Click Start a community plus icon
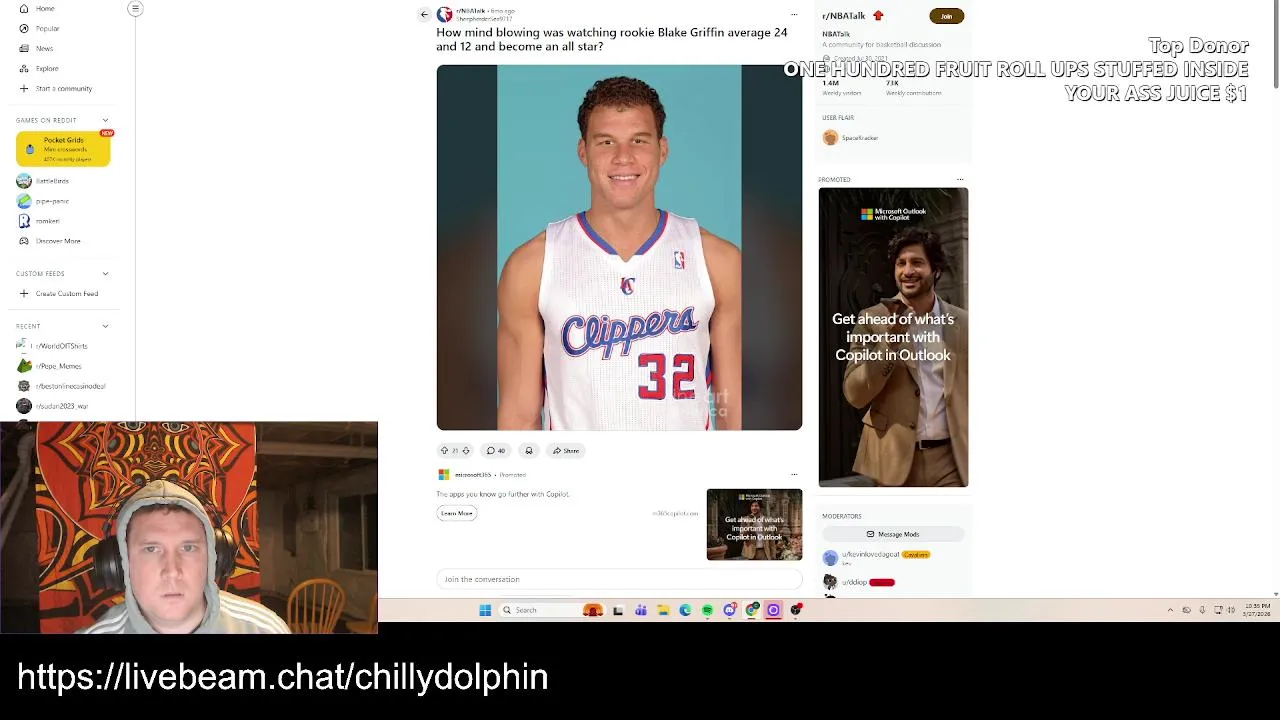 pyautogui.click(x=24, y=88)
